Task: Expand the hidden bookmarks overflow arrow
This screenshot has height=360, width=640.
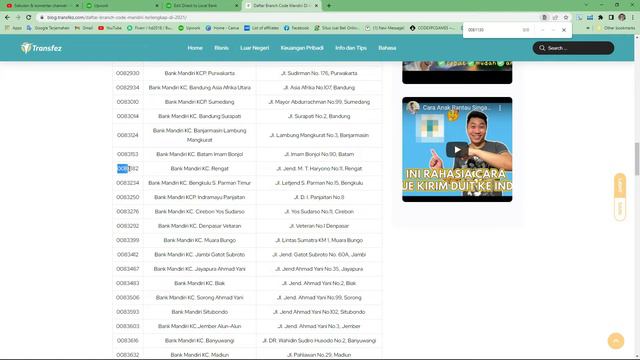Action: 588,28
